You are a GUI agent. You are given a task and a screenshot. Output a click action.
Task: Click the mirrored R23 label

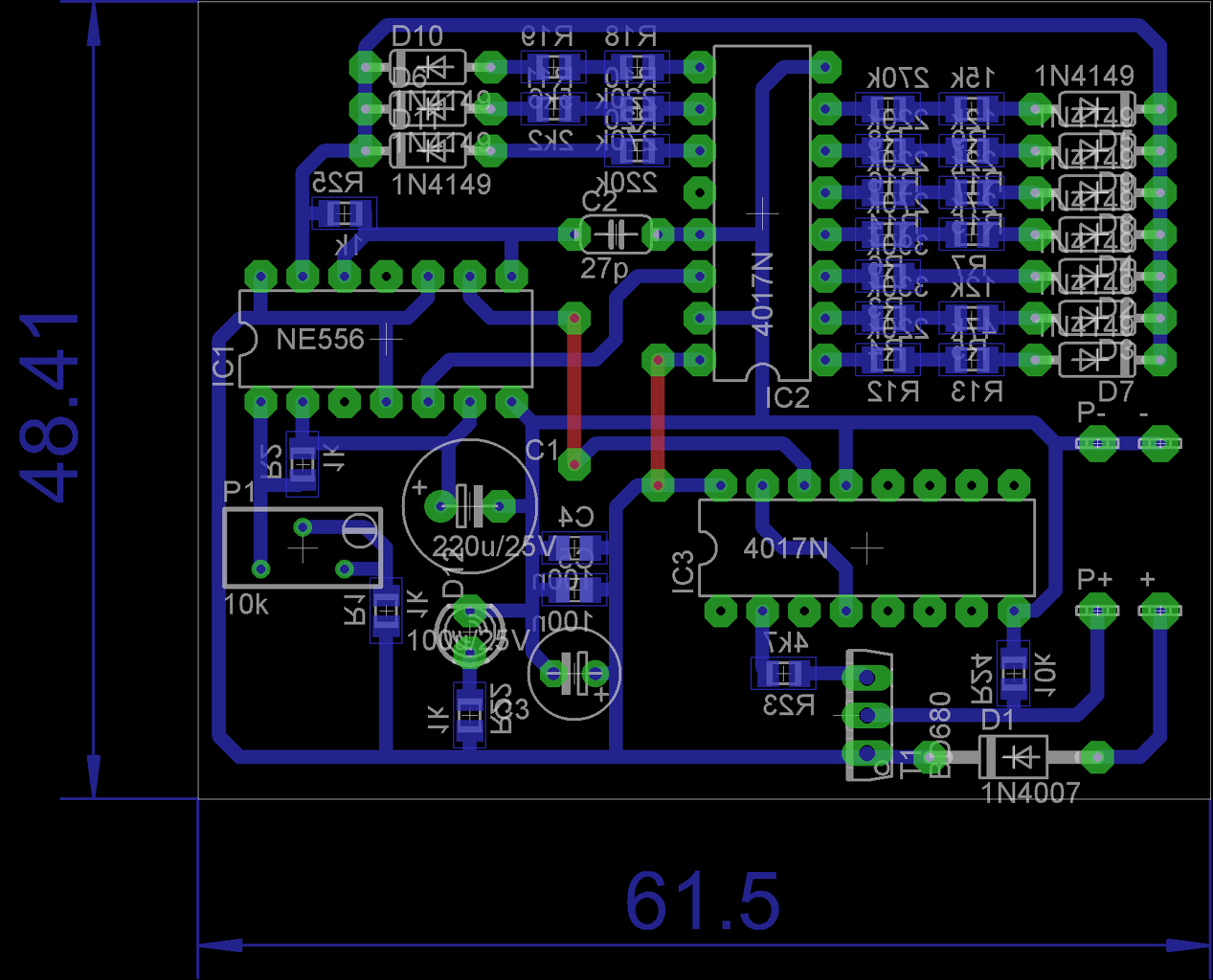coord(789,706)
